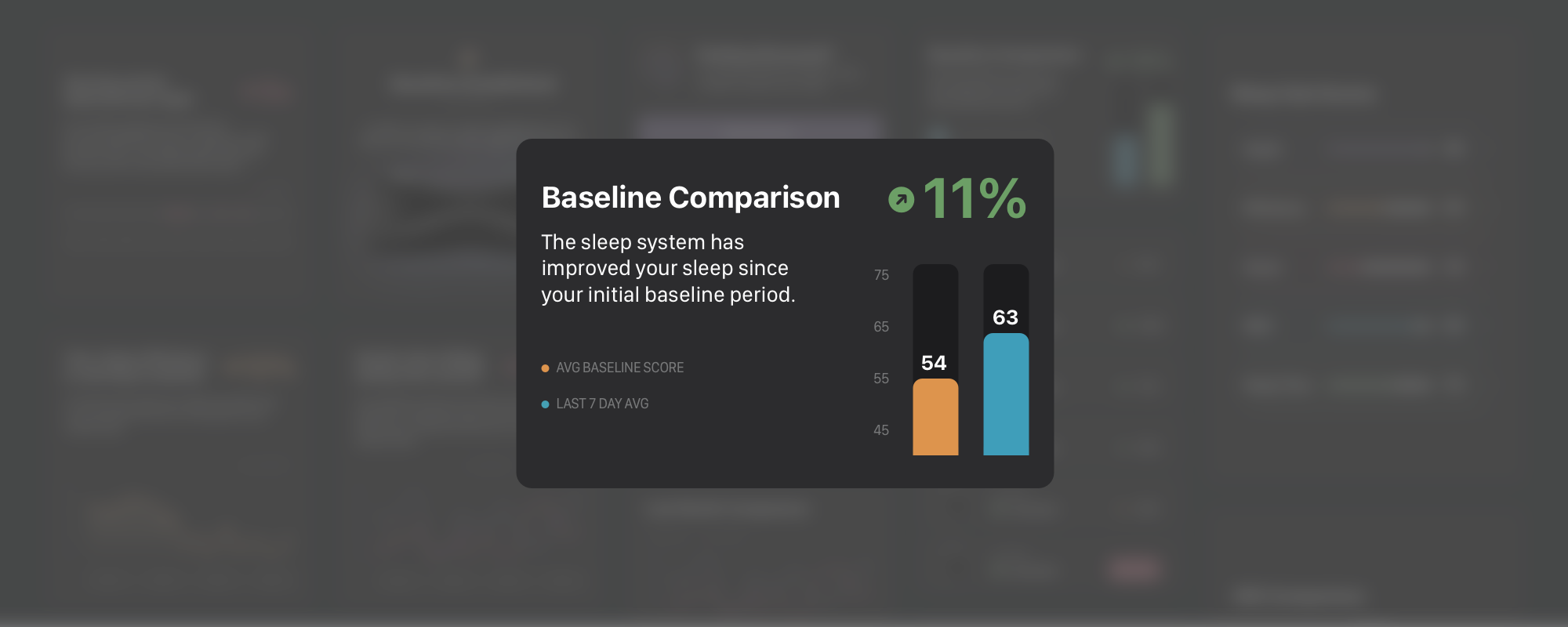The image size is (1568, 627).
Task: Click the dark track above the orange bar
Action: [x=935, y=306]
